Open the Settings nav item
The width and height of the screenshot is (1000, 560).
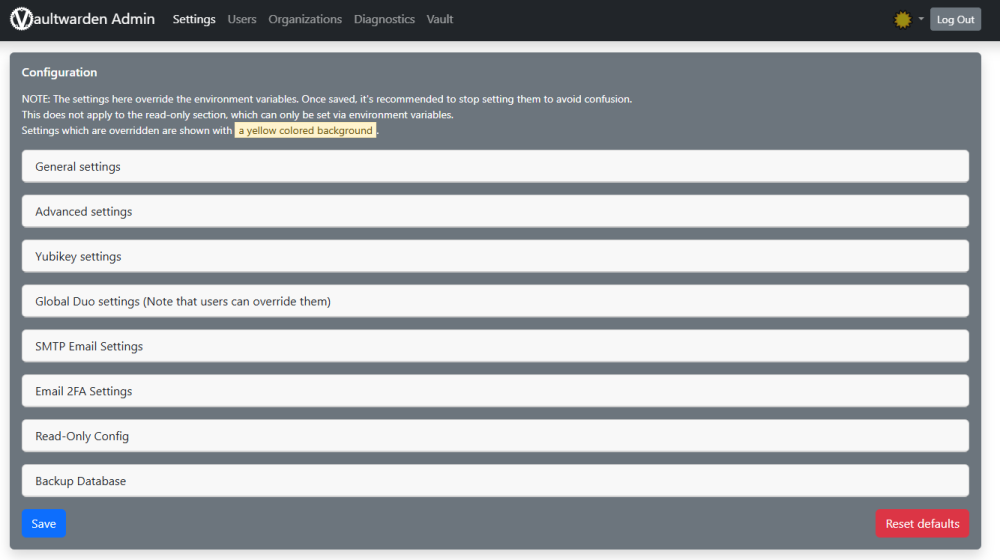click(194, 19)
